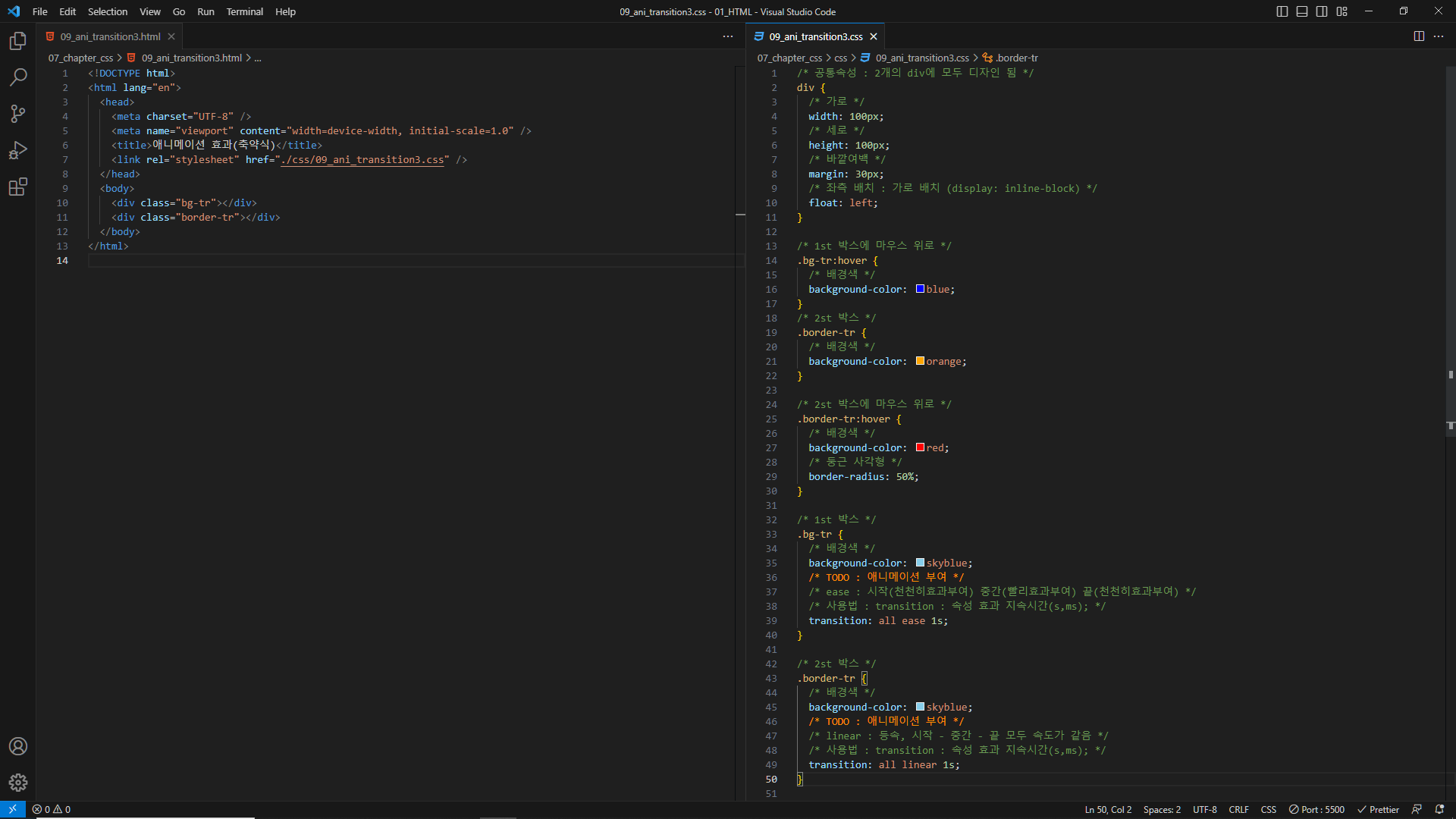Click the orange color swatch
Image resolution: width=1456 pixels, height=819 pixels.
tap(920, 361)
